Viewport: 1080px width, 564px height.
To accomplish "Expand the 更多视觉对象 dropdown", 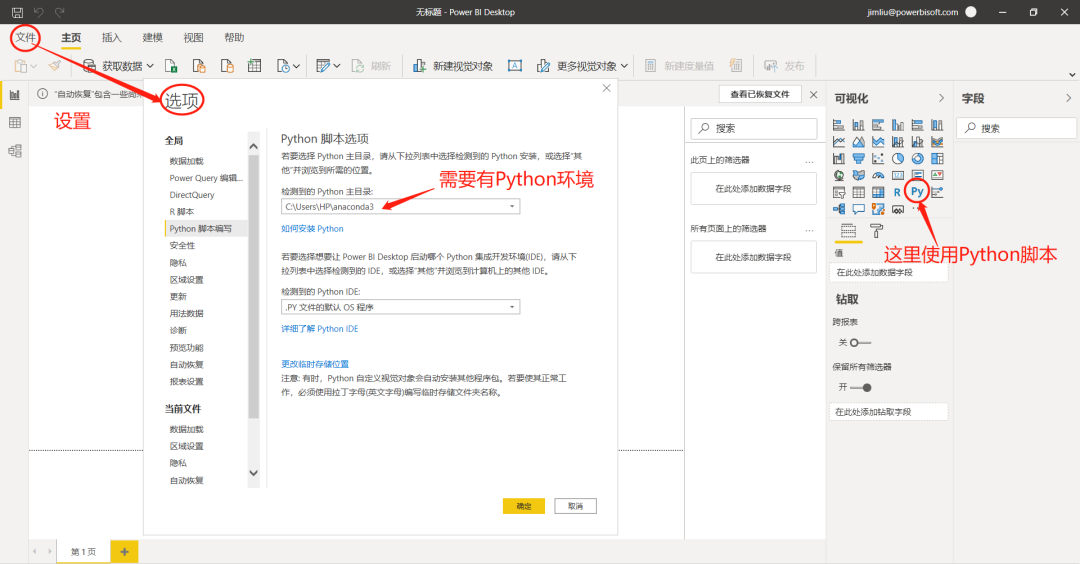I will 624,66.
